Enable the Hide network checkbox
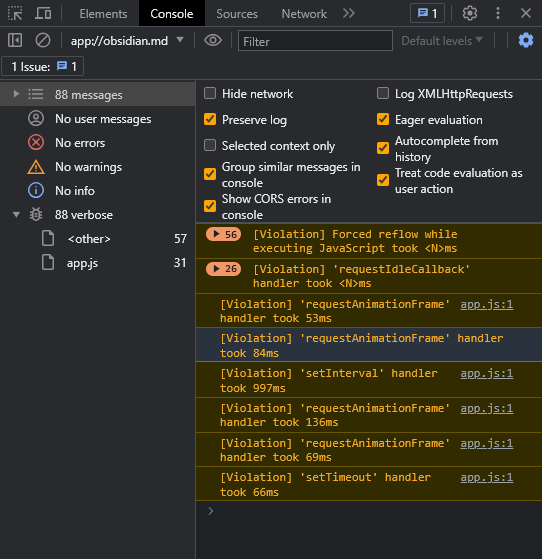 (x=210, y=93)
